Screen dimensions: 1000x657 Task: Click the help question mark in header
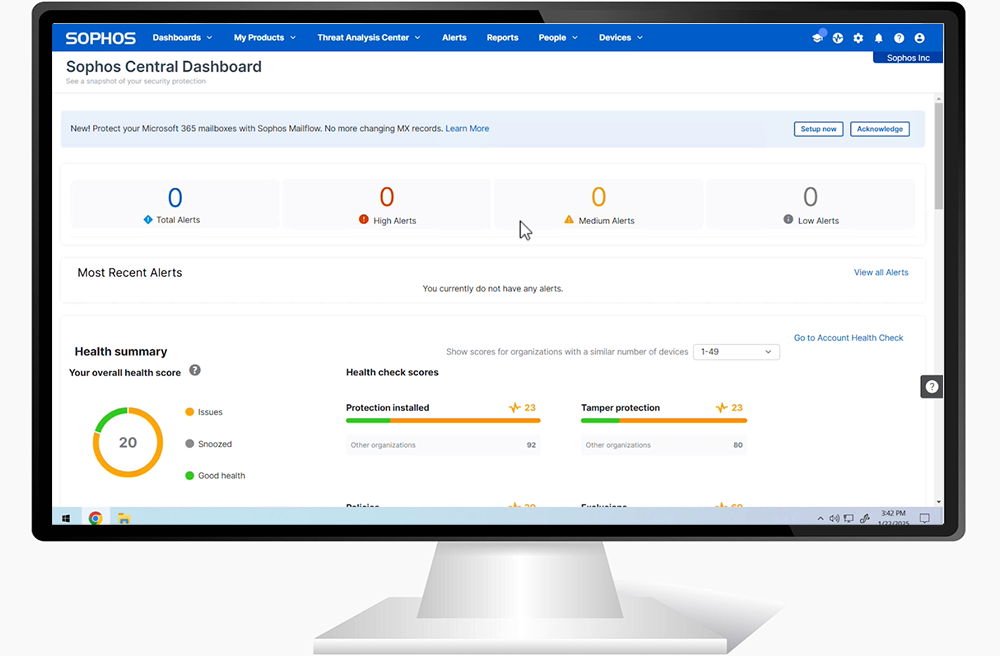click(x=899, y=38)
